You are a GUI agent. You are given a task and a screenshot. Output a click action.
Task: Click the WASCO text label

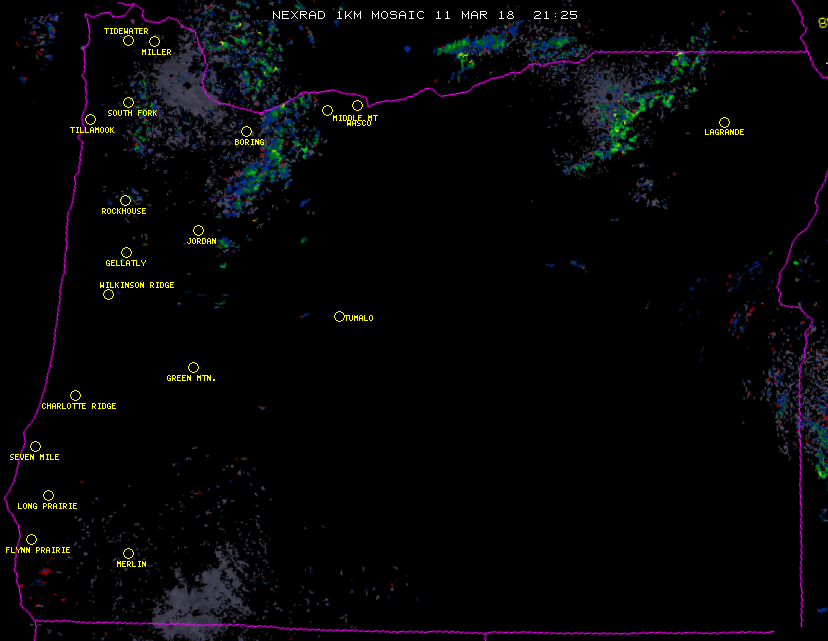click(x=358, y=124)
